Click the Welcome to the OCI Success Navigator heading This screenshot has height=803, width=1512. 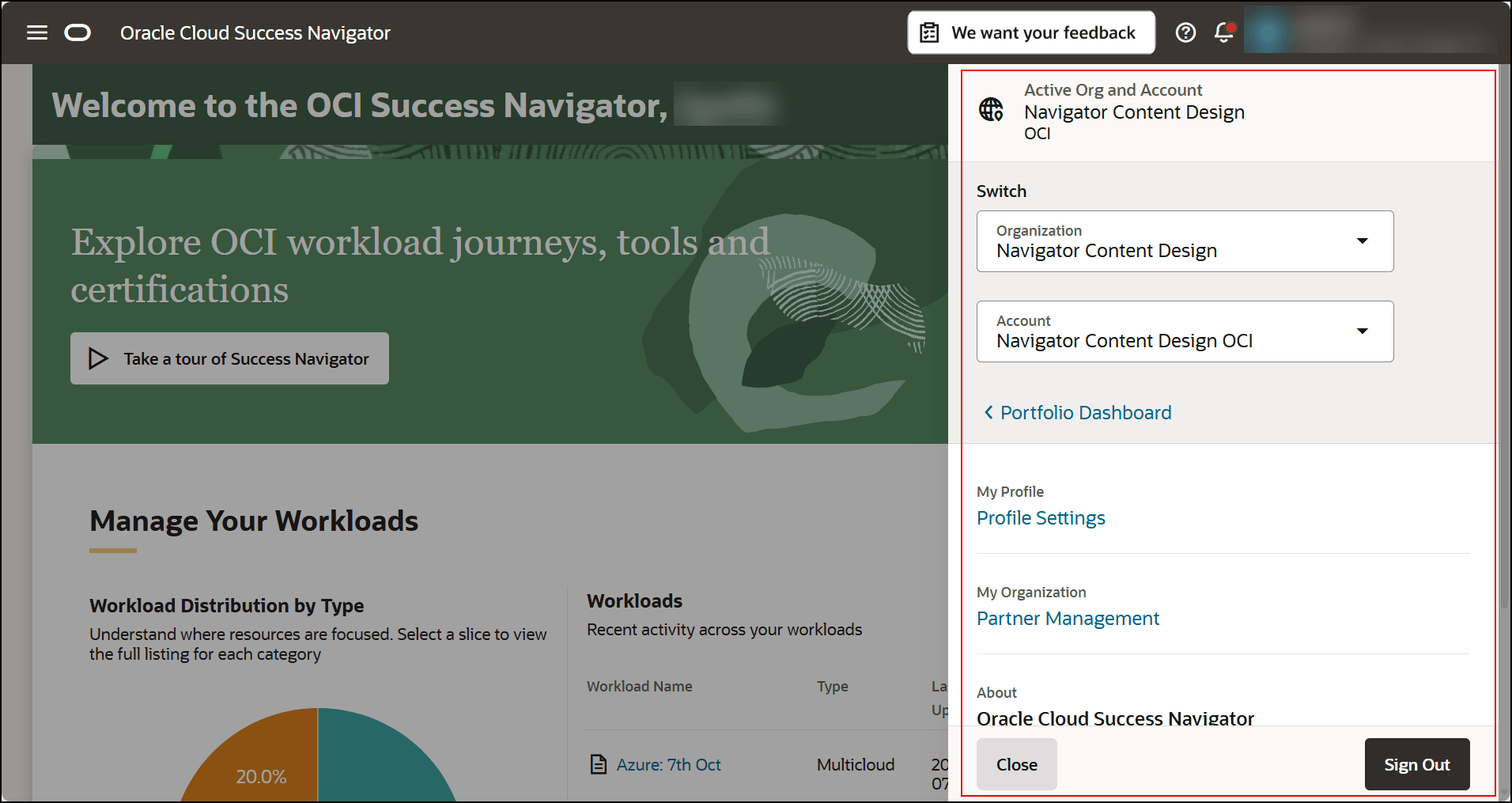click(360, 105)
